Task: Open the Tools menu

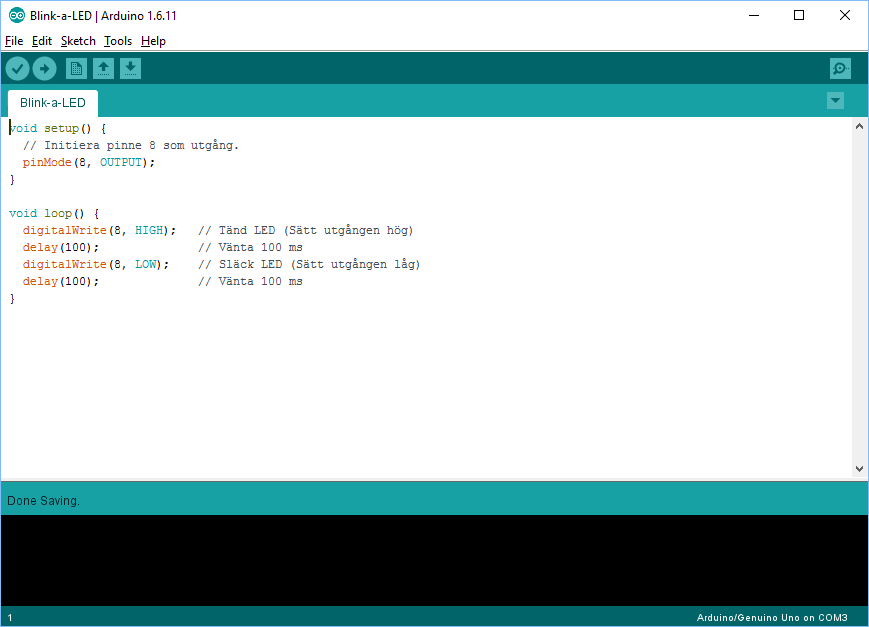Action: (118, 41)
